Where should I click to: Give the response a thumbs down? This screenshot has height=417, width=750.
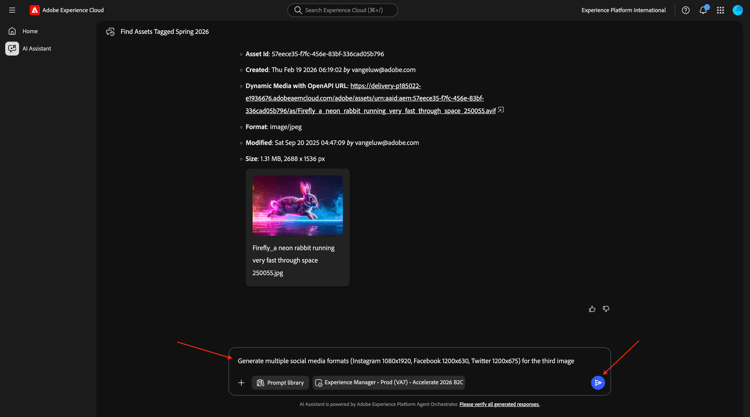pos(606,309)
